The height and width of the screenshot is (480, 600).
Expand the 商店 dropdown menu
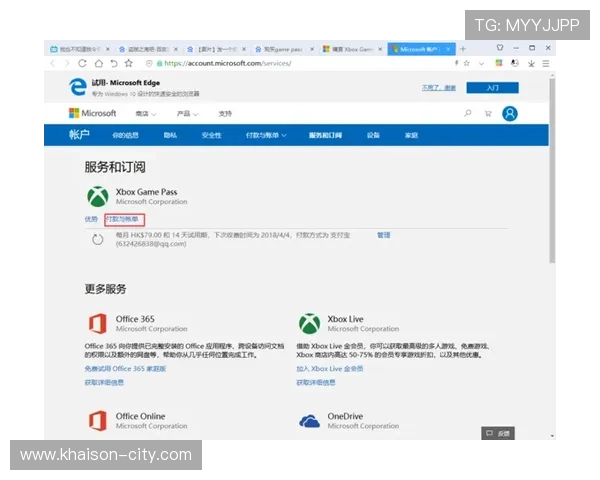[x=146, y=114]
